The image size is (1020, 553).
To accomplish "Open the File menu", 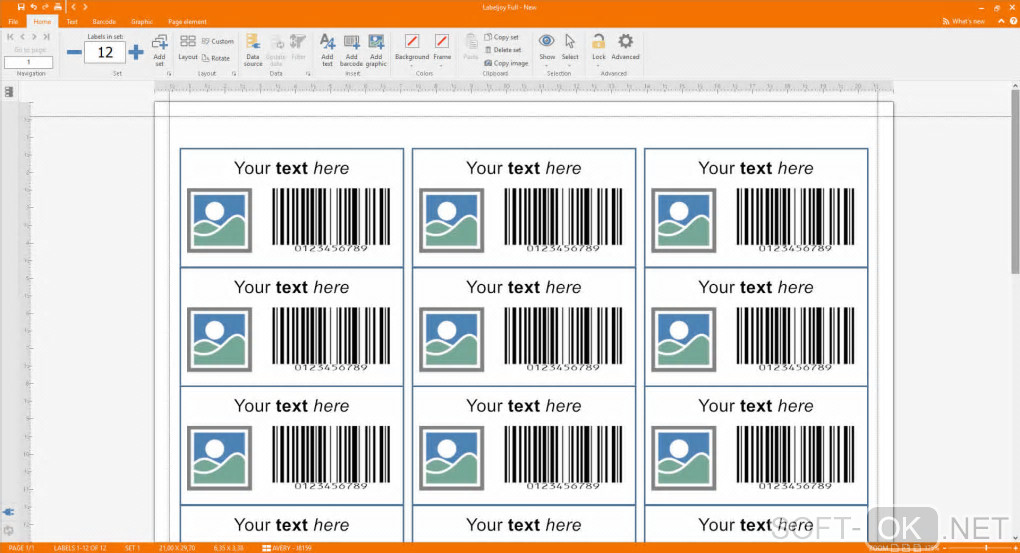I will click(13, 21).
